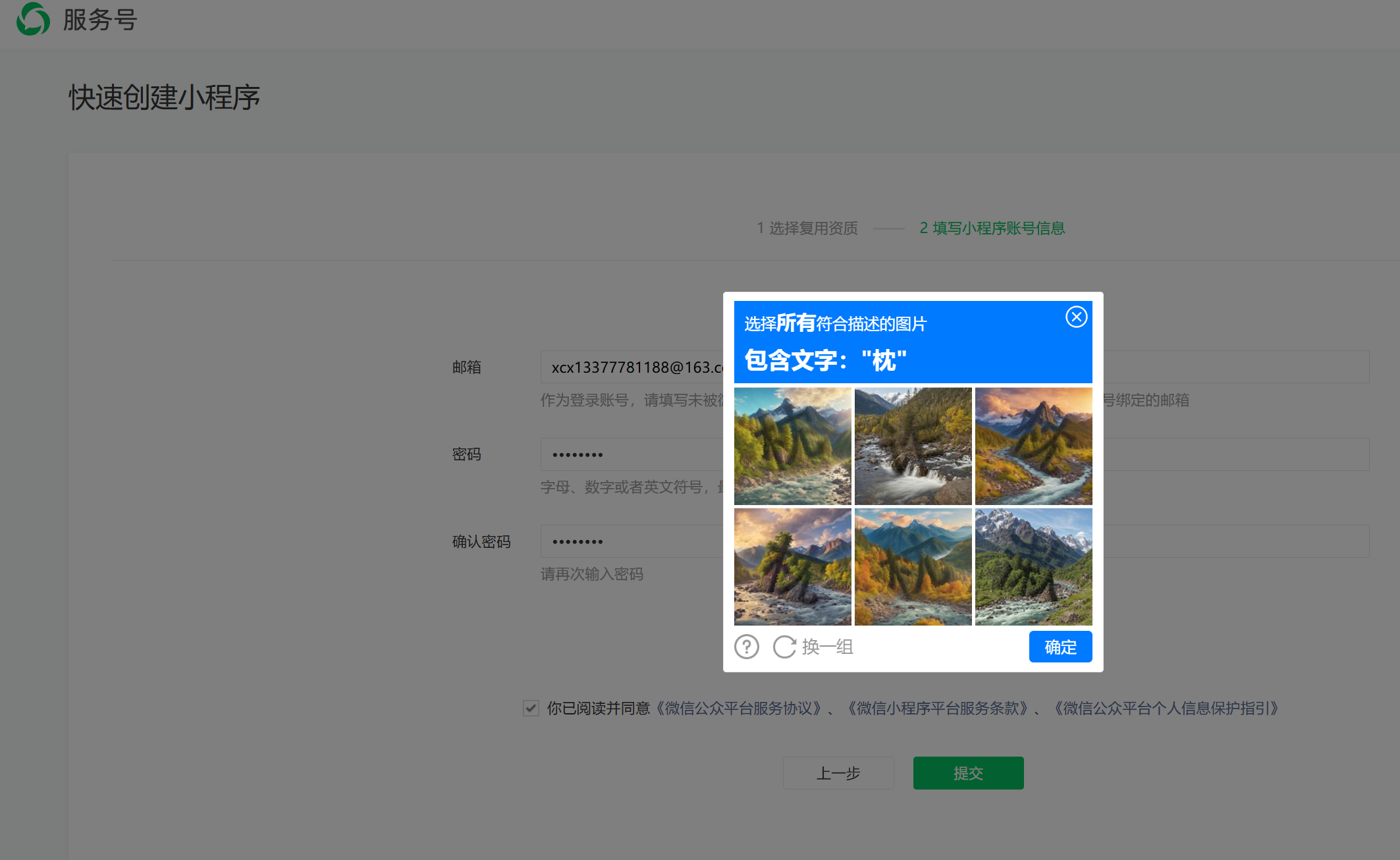This screenshot has width=1400, height=860.
Task: Click the refresh 换一组 icon
Action: coord(784,647)
